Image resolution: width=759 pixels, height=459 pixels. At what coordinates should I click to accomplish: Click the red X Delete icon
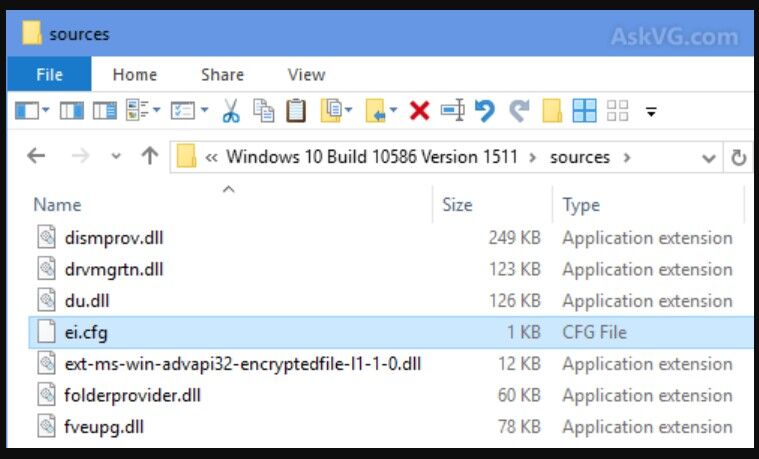[x=420, y=111]
